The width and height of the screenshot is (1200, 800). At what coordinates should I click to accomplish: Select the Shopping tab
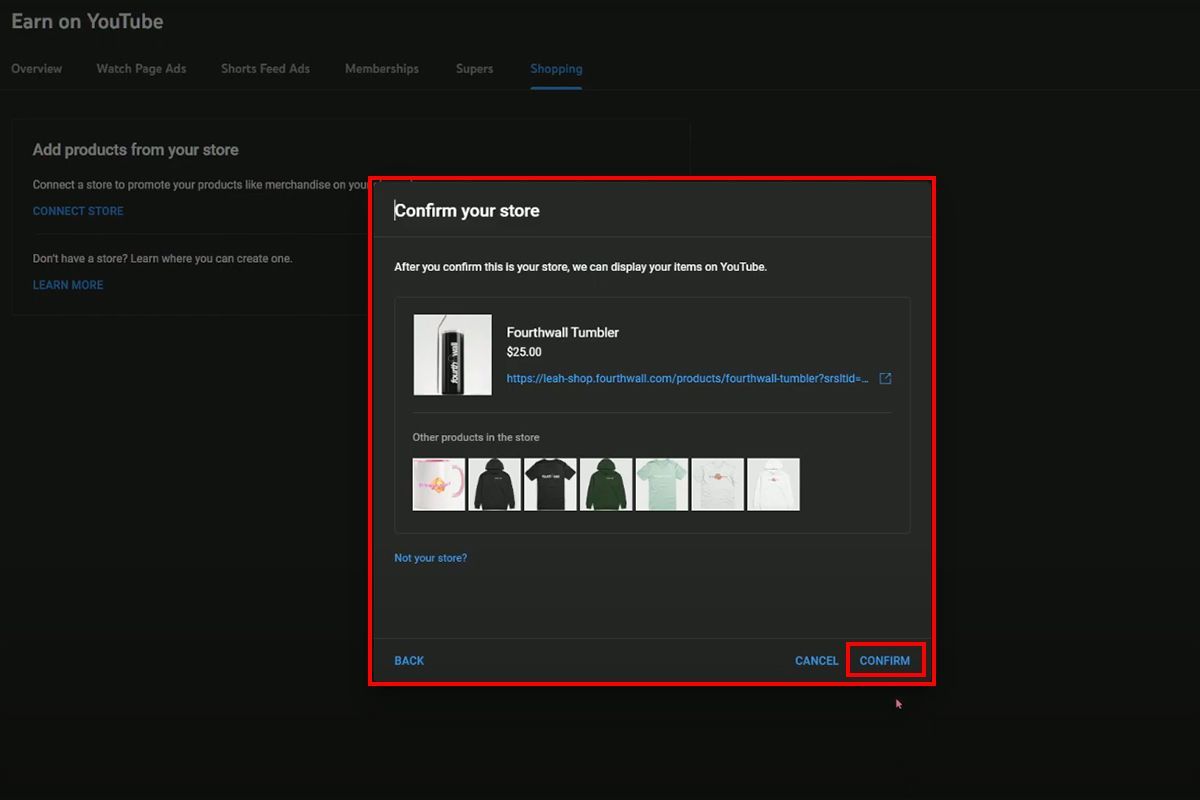(556, 69)
